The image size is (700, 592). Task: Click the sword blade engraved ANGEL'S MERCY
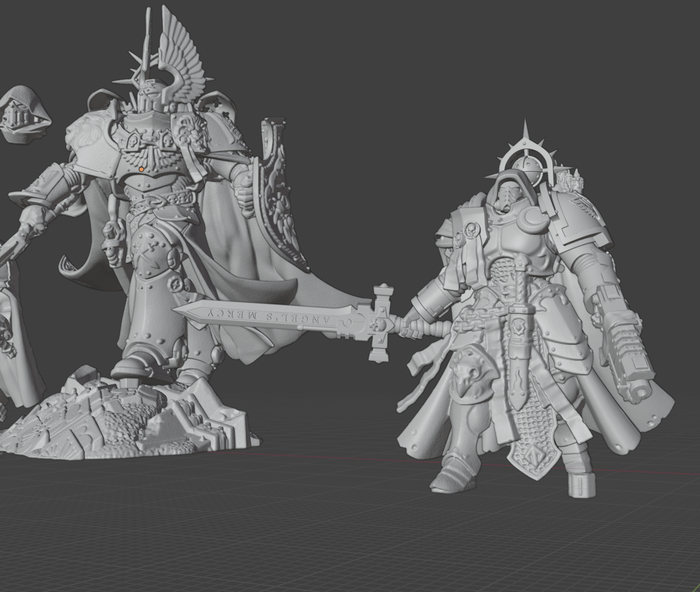point(272,315)
